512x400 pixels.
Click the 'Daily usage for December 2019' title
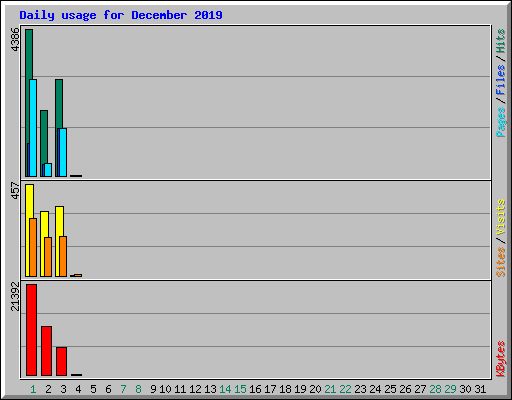point(121,15)
